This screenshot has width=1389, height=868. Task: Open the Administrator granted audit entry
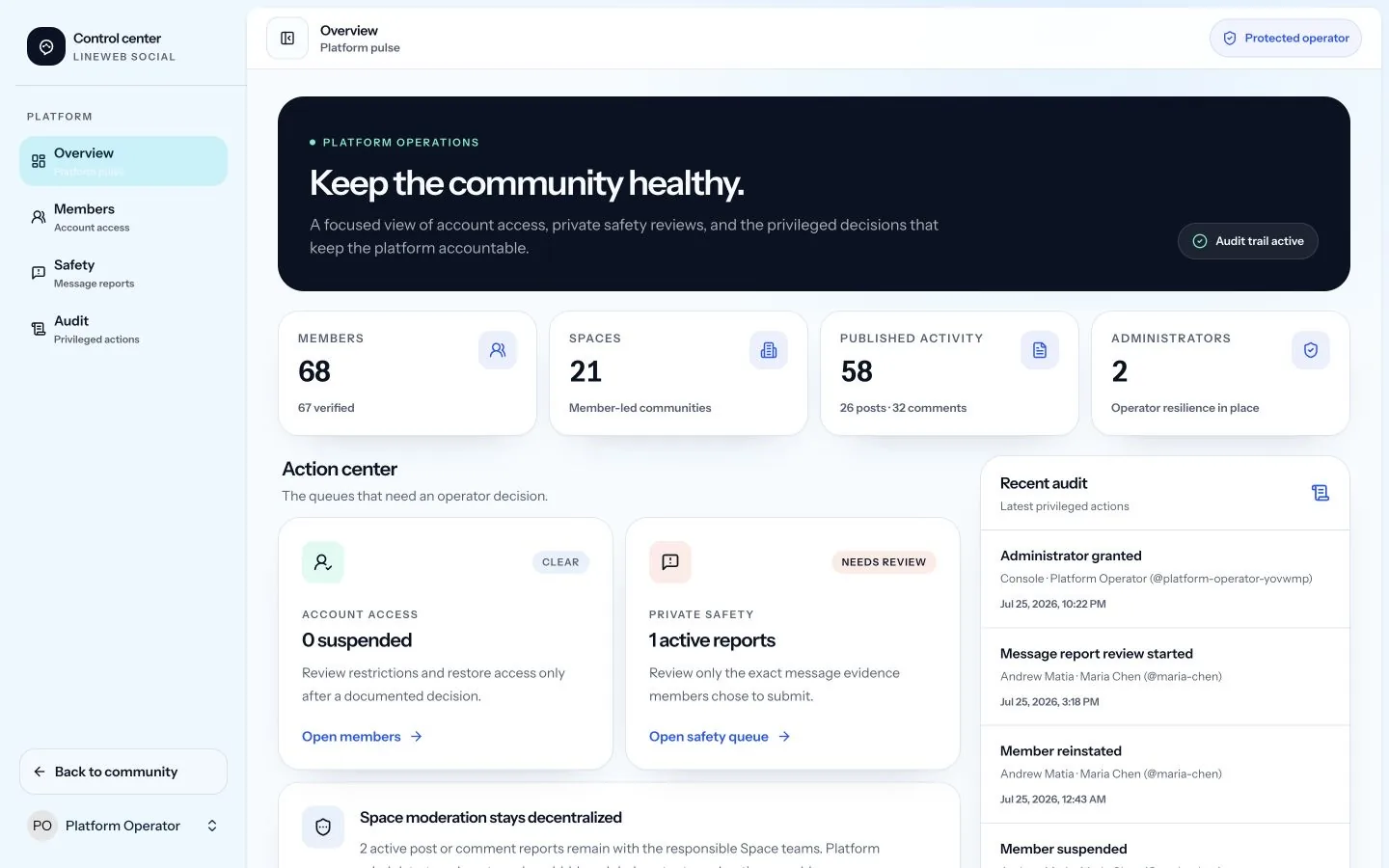1165,580
